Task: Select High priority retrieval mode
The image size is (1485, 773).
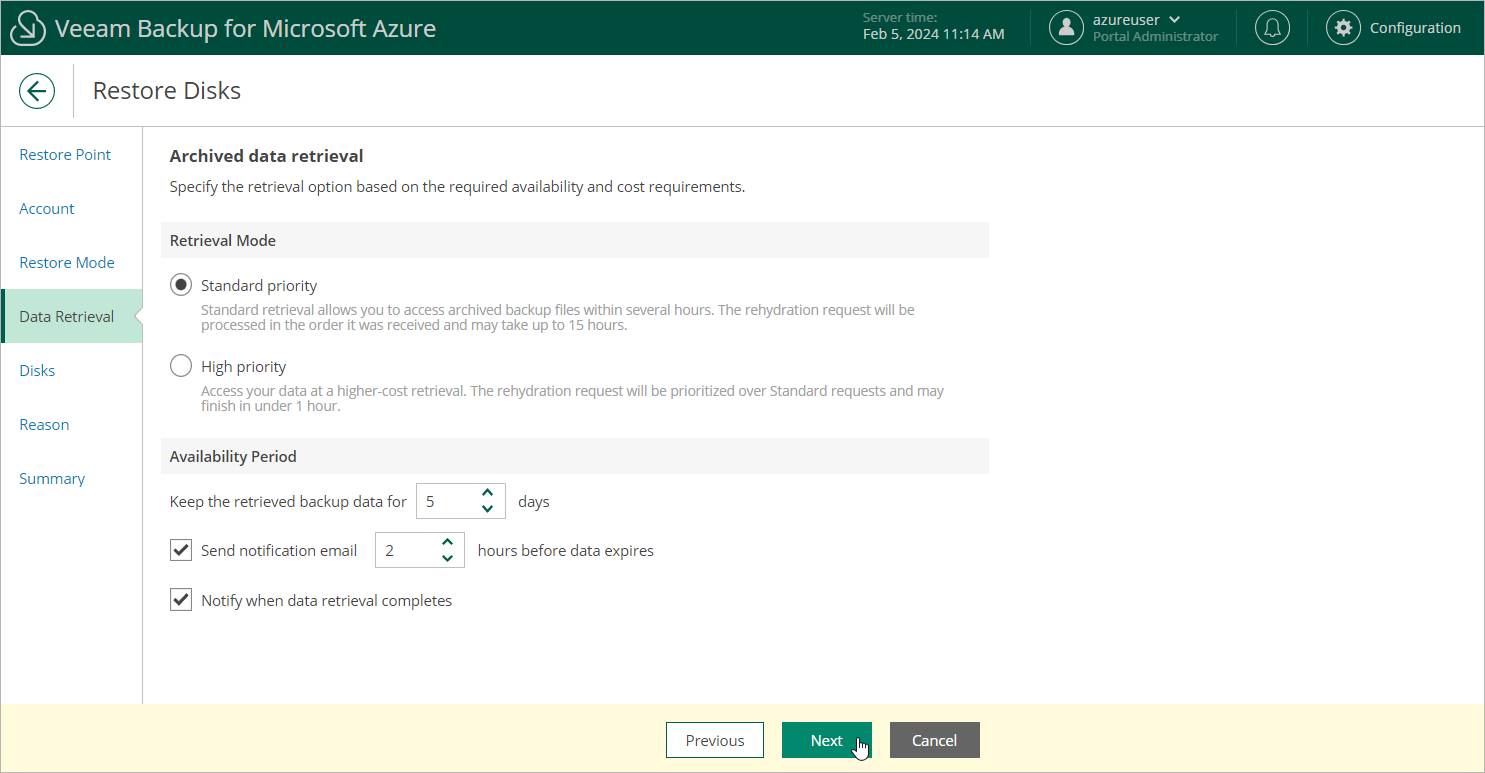Action: pyautogui.click(x=181, y=366)
